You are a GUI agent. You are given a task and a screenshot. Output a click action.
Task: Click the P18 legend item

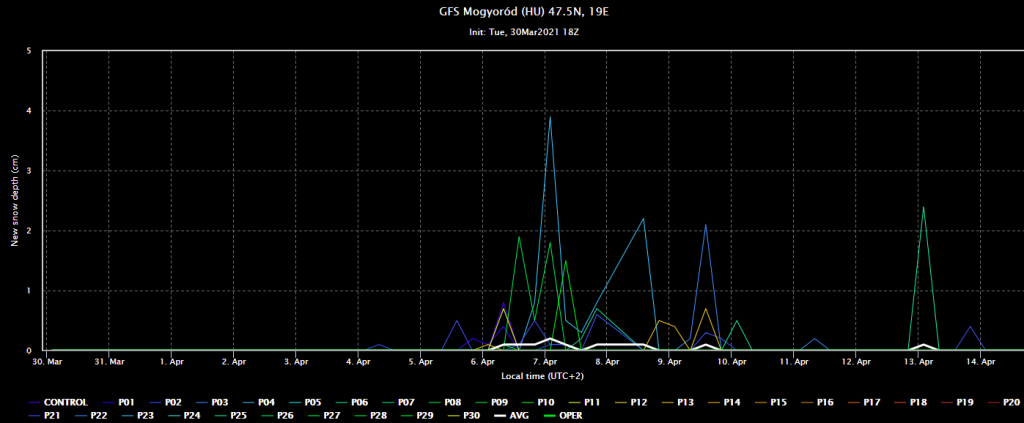(917, 402)
